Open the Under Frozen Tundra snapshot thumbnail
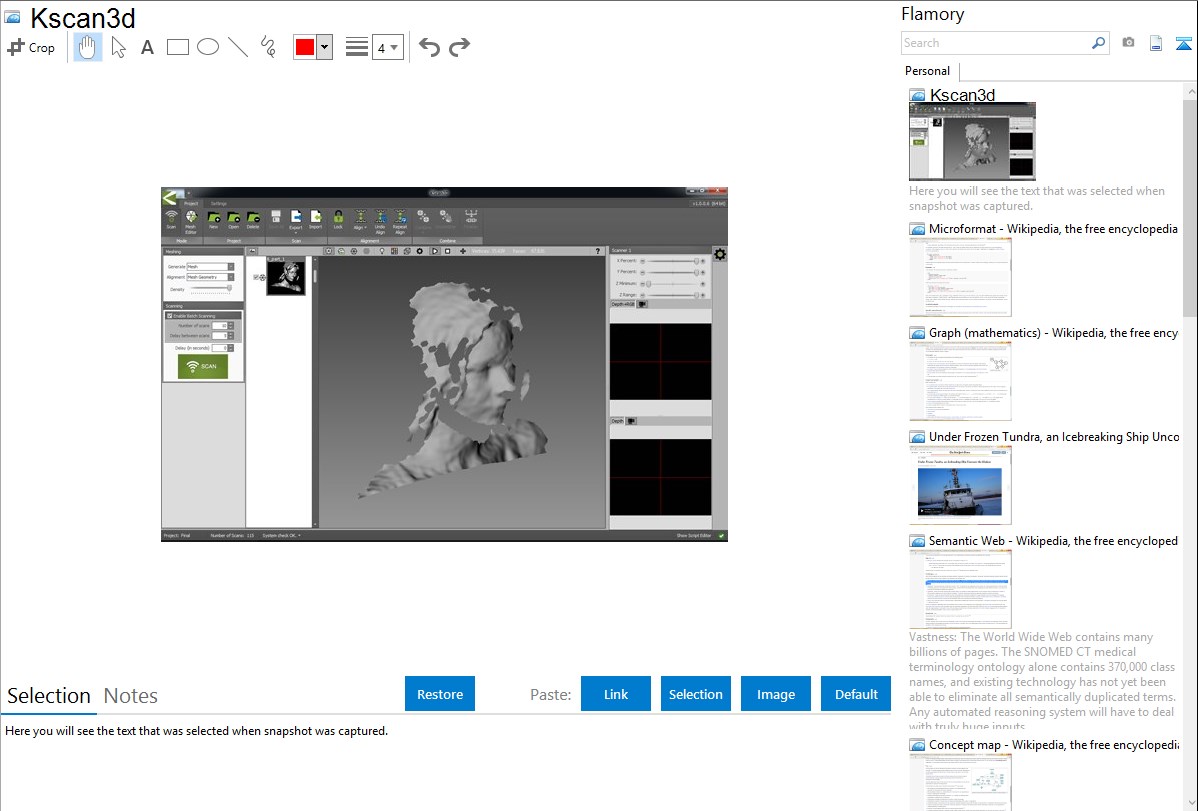 coord(960,485)
